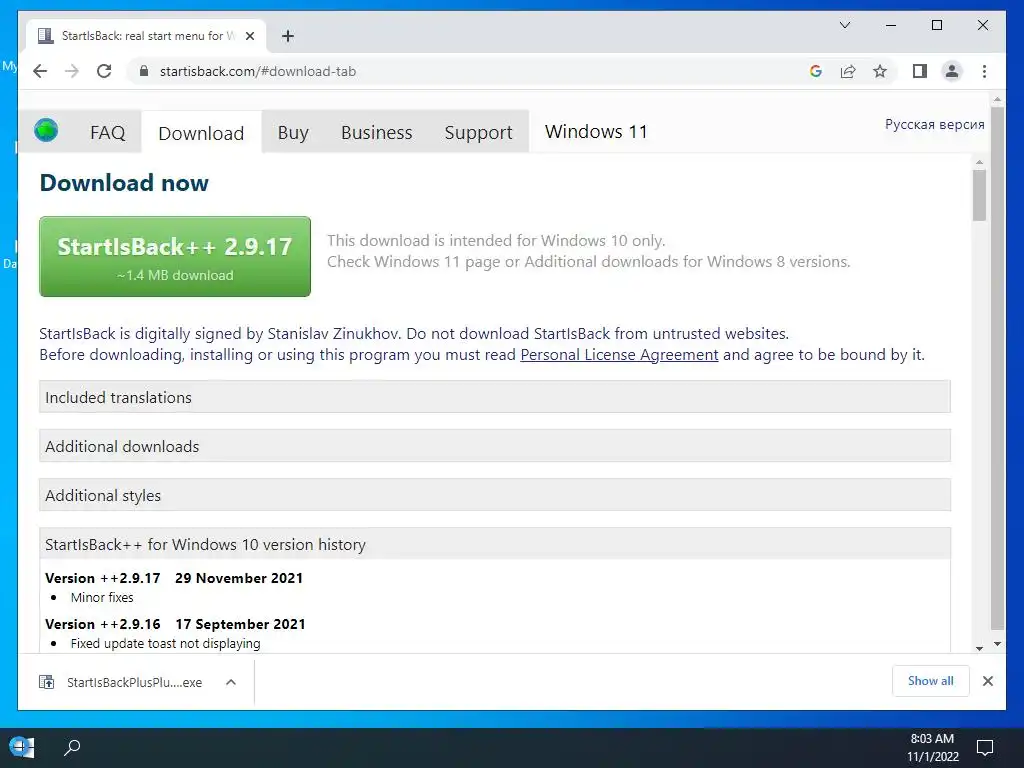Reload the current page
This screenshot has width=1024, height=768.
(104, 71)
